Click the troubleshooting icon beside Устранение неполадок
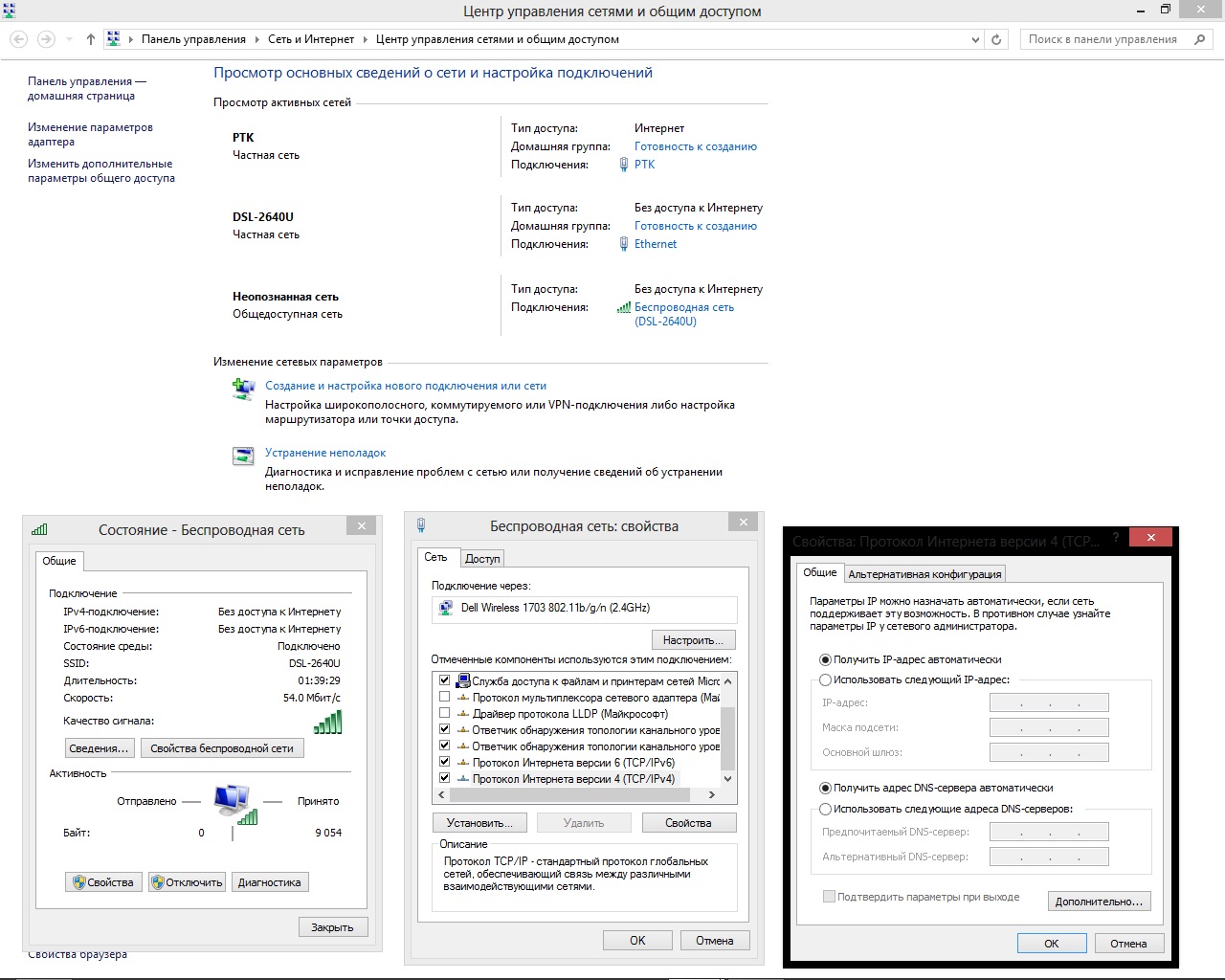This screenshot has width=1225, height=980. tap(243, 456)
